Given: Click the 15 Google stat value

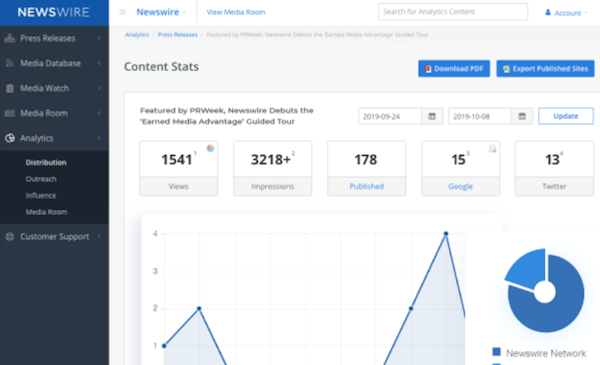Looking at the screenshot, I should (458, 160).
